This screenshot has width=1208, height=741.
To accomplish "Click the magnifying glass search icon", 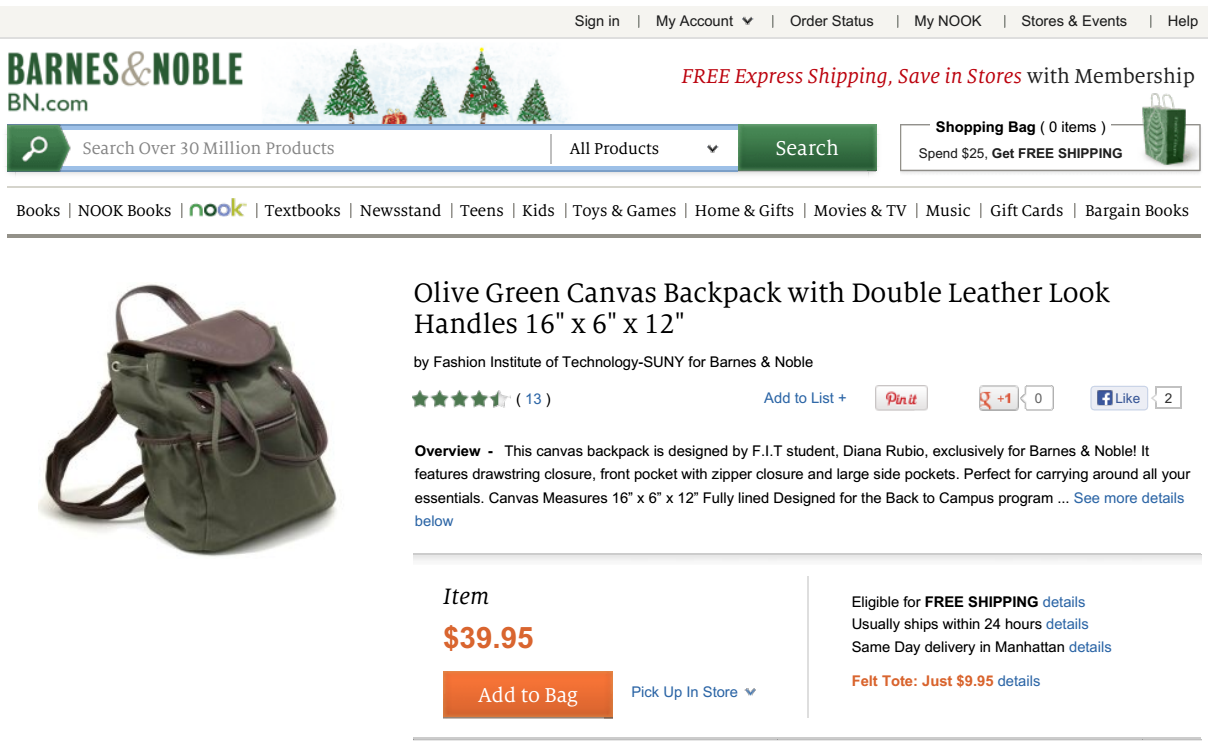I will (35, 149).
